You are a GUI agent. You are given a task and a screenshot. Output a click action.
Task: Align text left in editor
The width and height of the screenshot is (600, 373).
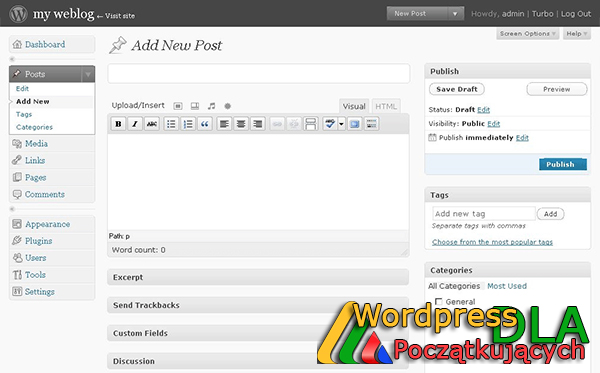click(x=224, y=124)
